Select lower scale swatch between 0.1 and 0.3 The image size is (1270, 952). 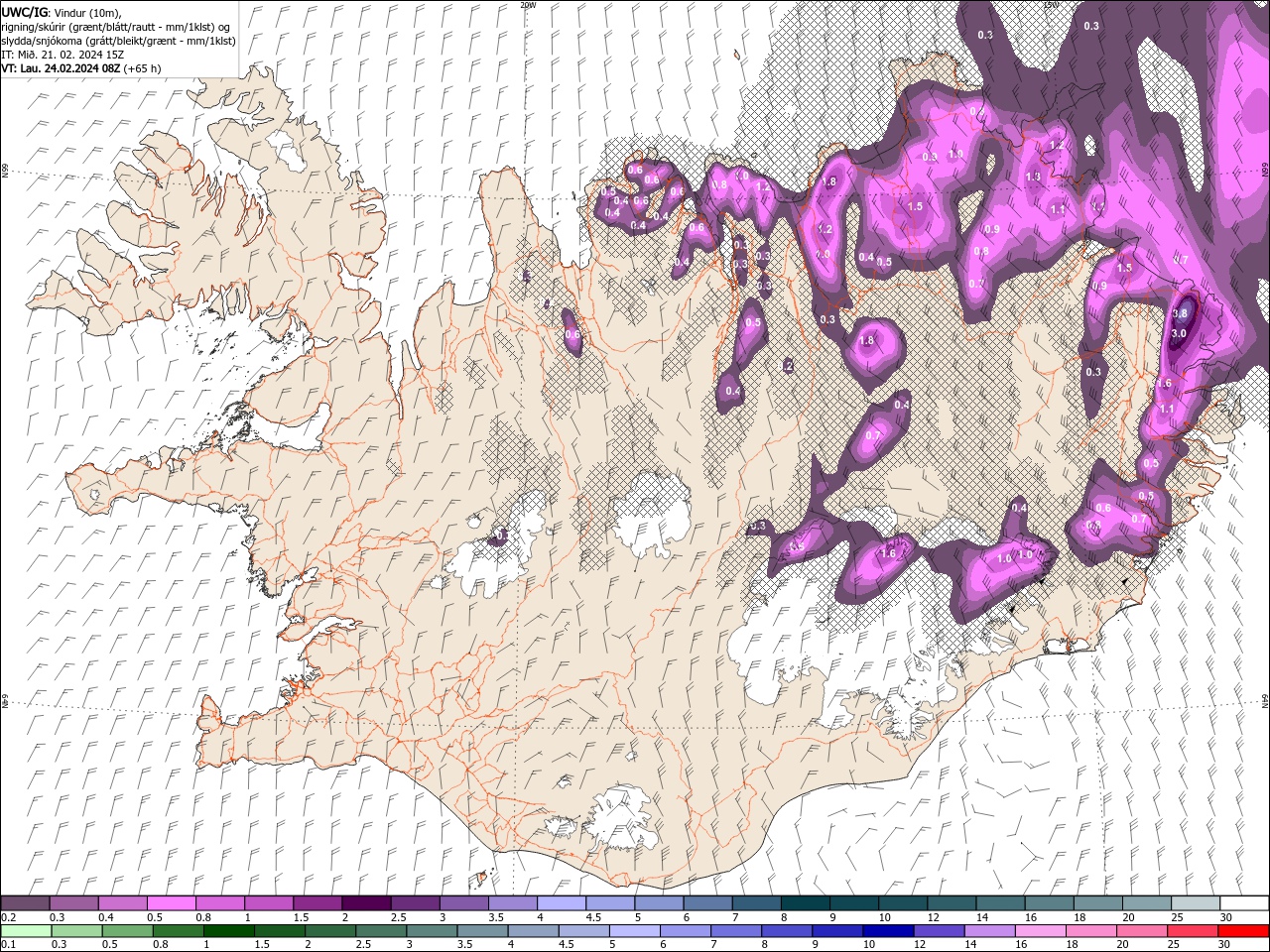click(27, 931)
